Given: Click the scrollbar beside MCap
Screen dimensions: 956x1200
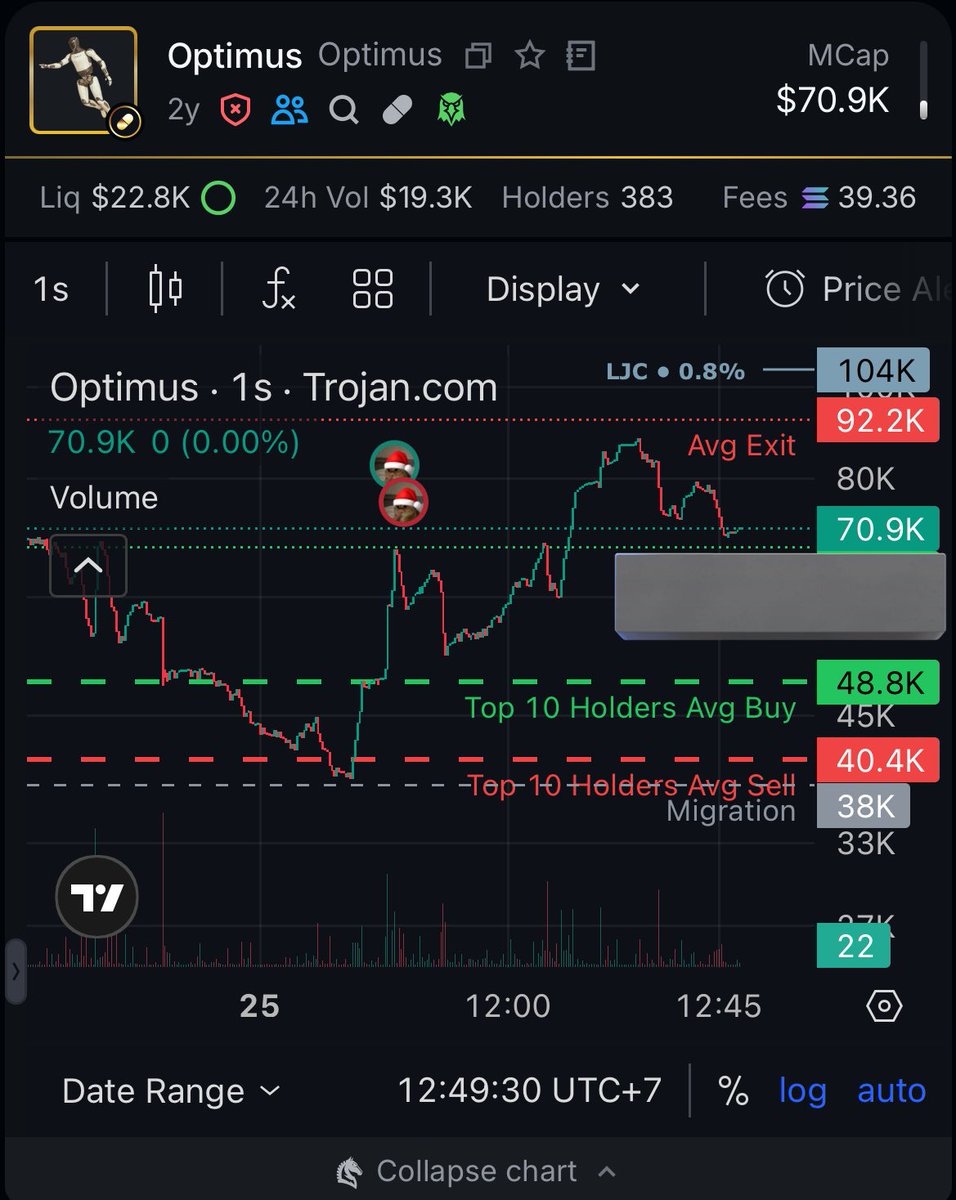Looking at the screenshot, I should (x=924, y=80).
